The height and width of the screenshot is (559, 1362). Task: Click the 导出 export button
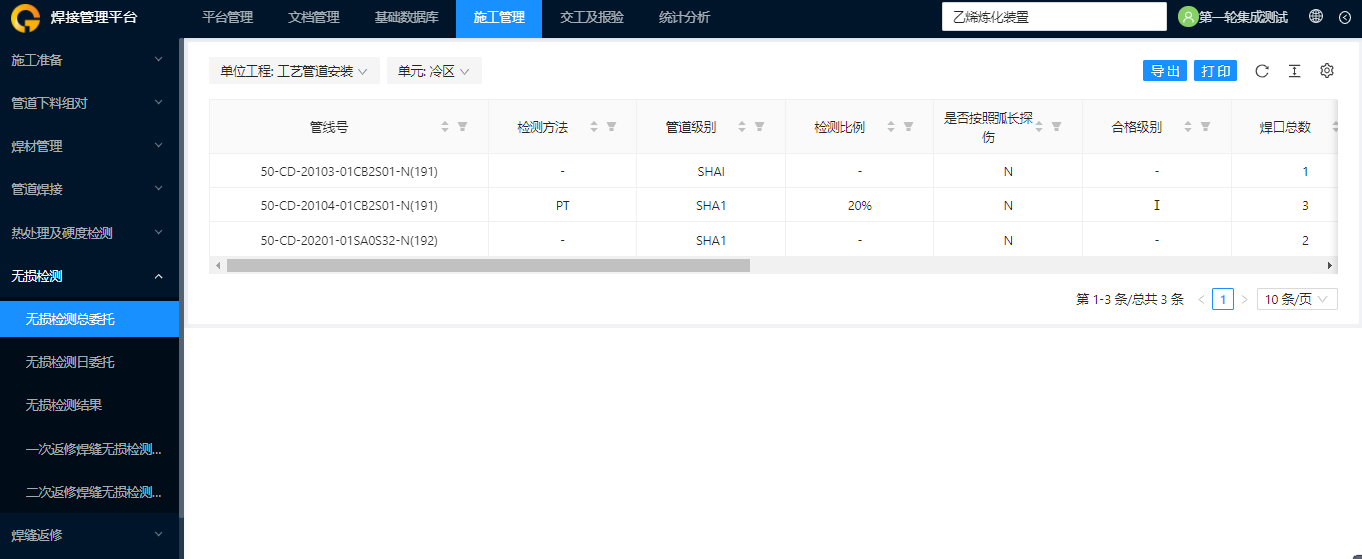click(1165, 71)
